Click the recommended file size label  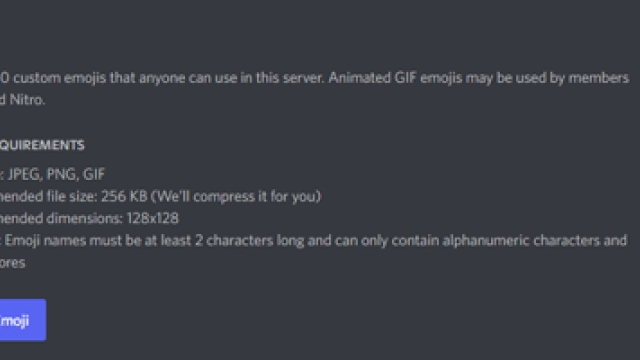click(49, 196)
